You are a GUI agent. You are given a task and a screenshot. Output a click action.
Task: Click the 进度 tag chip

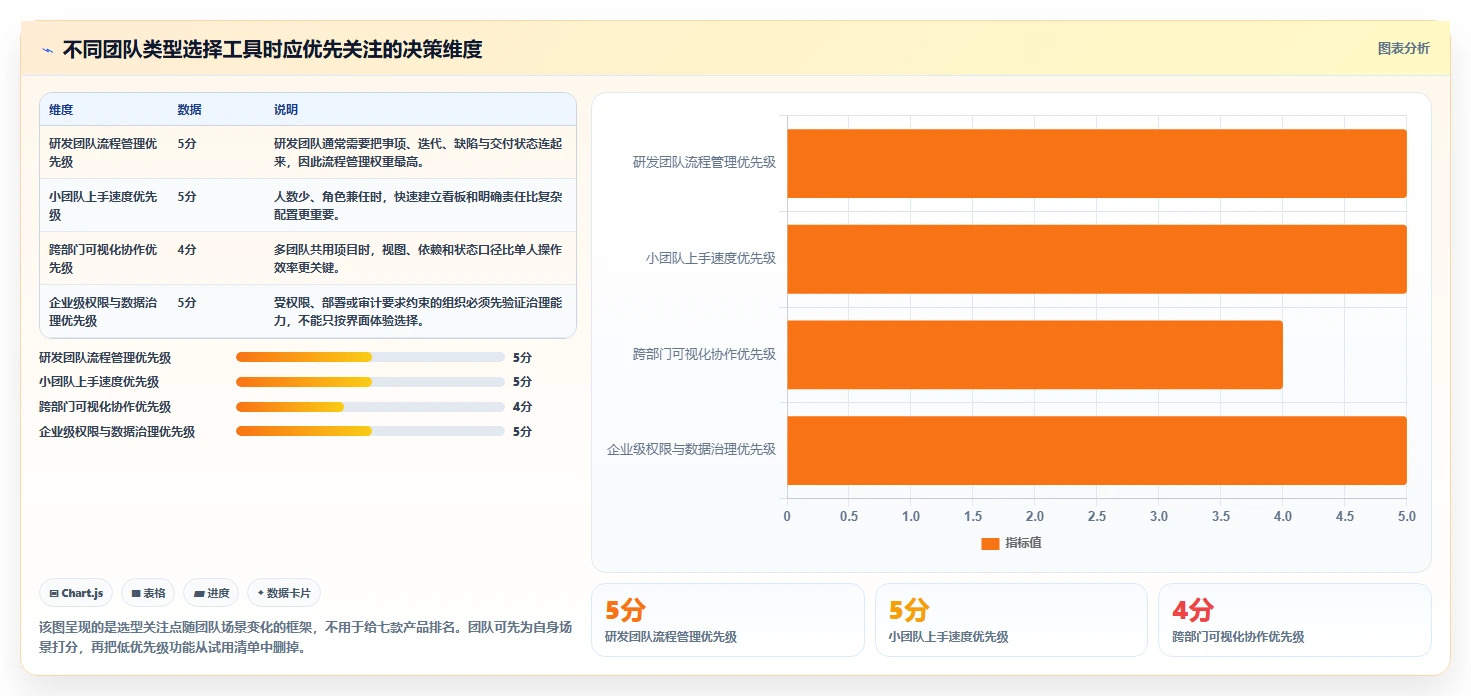(212, 593)
